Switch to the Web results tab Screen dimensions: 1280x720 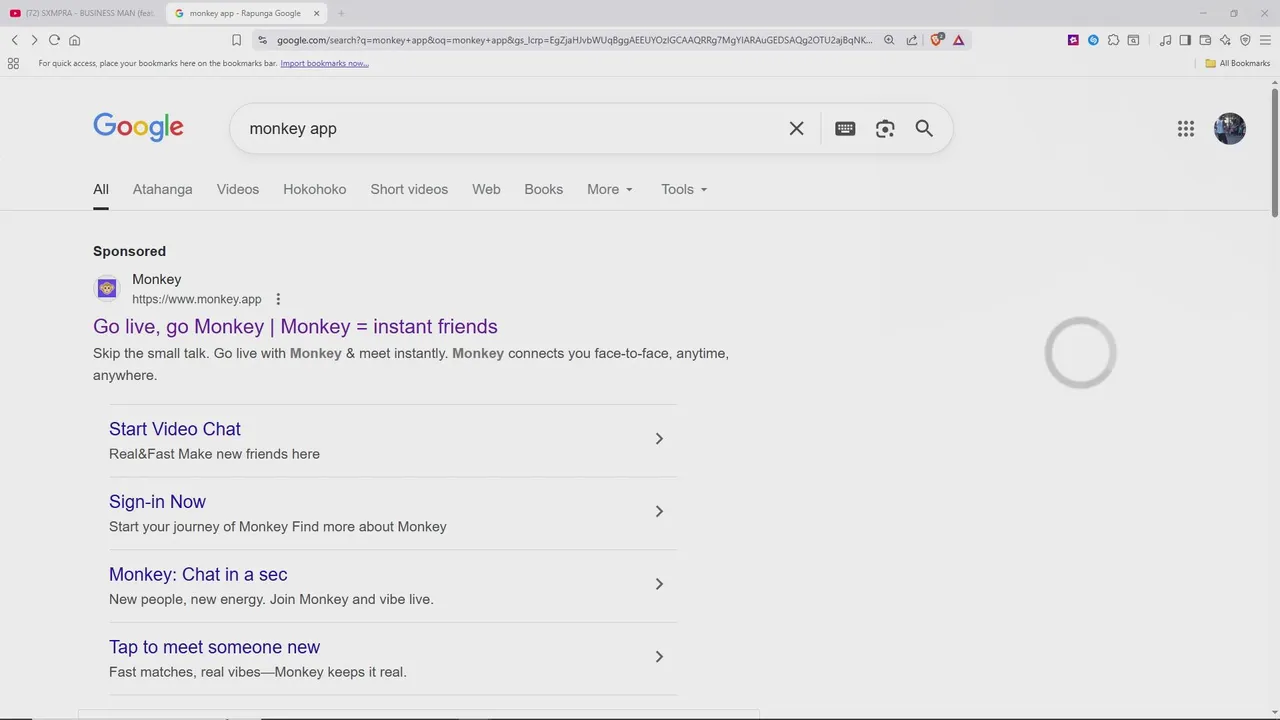coord(486,189)
